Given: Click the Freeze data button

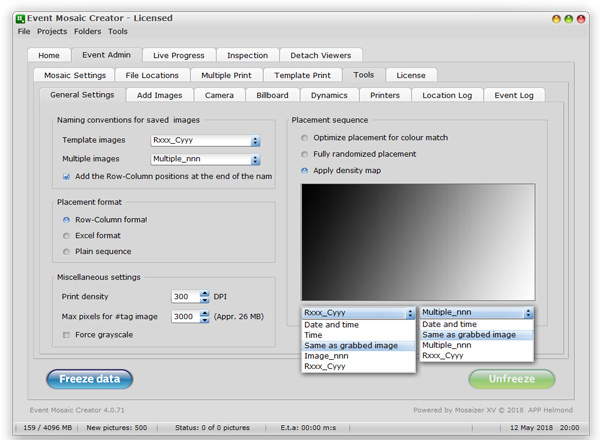Looking at the screenshot, I should [x=90, y=379].
